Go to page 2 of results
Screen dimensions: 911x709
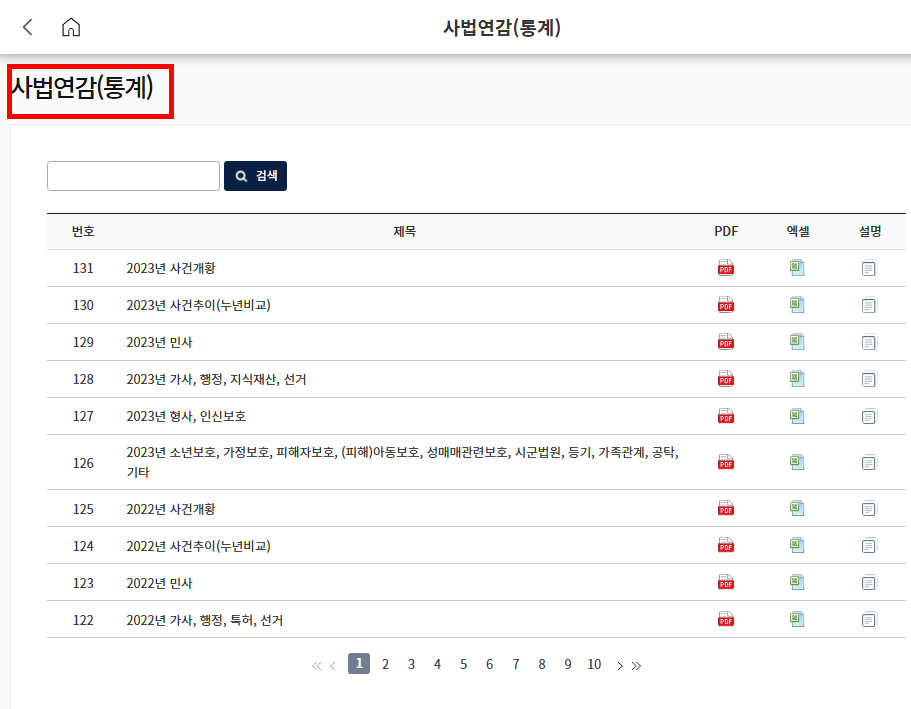coord(385,664)
